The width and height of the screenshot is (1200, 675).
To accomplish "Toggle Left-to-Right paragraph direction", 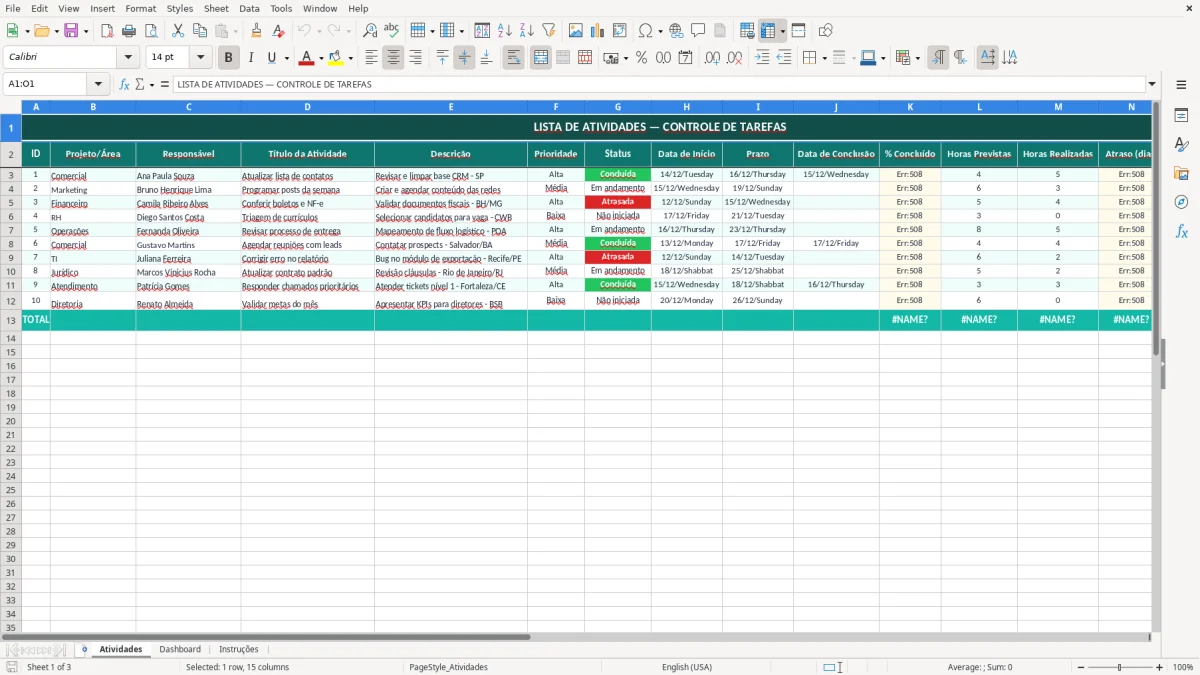I will [938, 58].
